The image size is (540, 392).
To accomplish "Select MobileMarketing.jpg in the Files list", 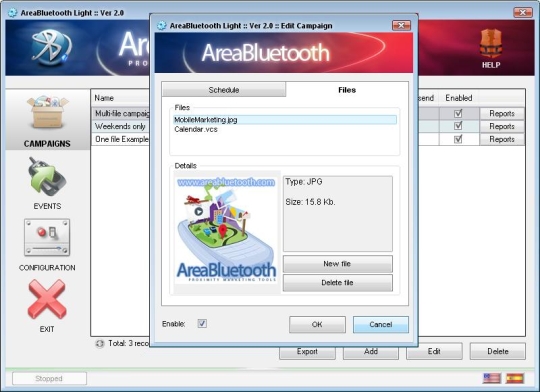I will click(284, 120).
